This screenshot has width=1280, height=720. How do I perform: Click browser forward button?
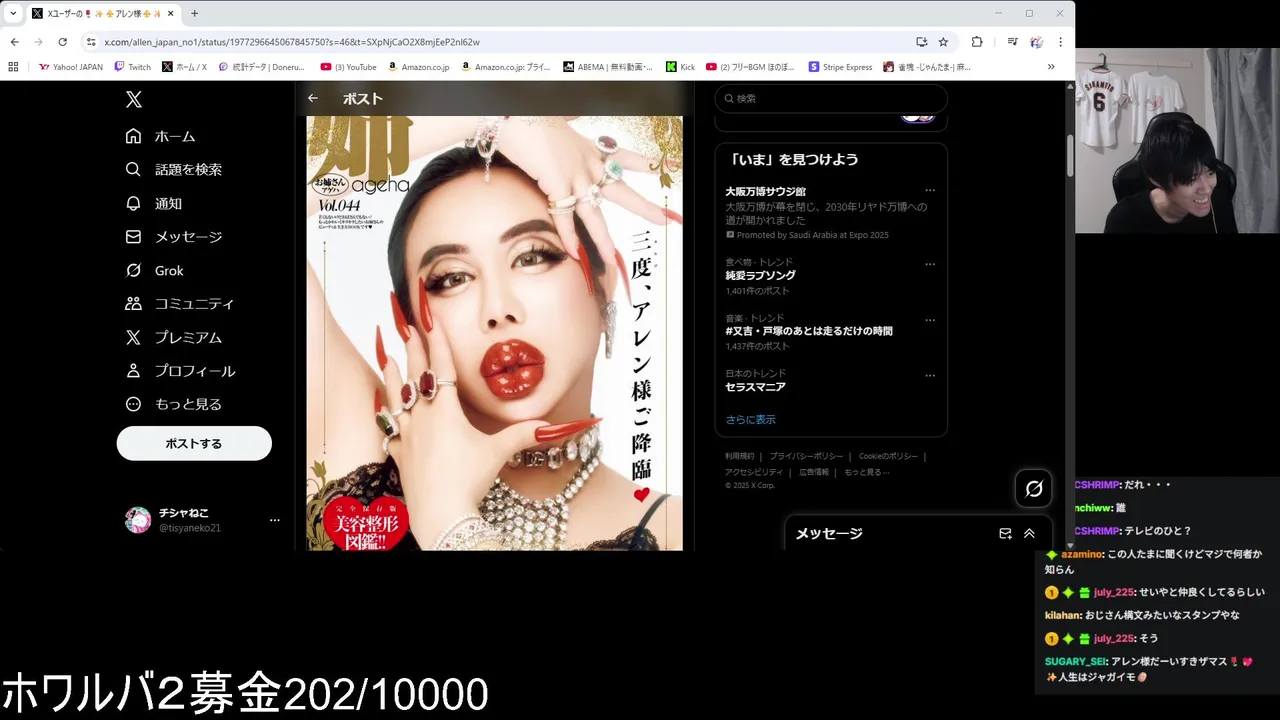[38, 42]
